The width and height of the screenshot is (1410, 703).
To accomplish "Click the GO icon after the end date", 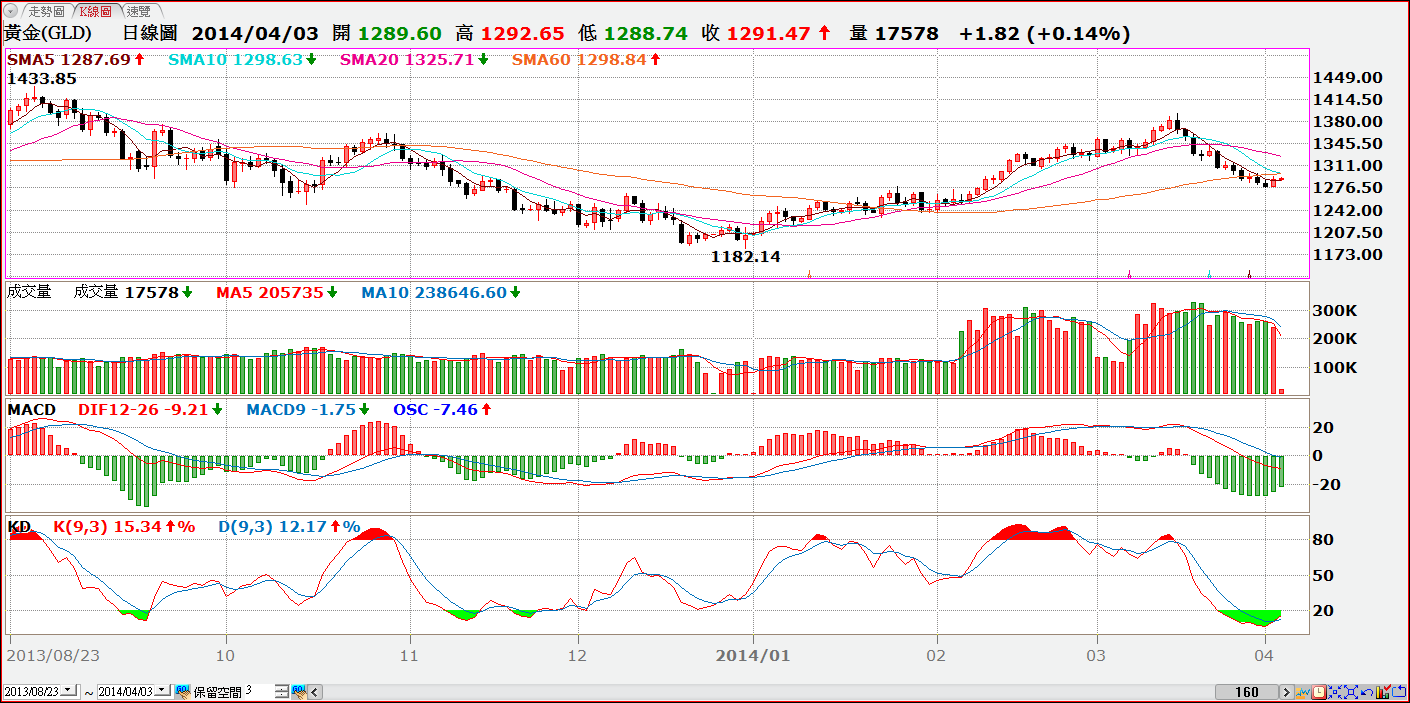I will click(183, 691).
